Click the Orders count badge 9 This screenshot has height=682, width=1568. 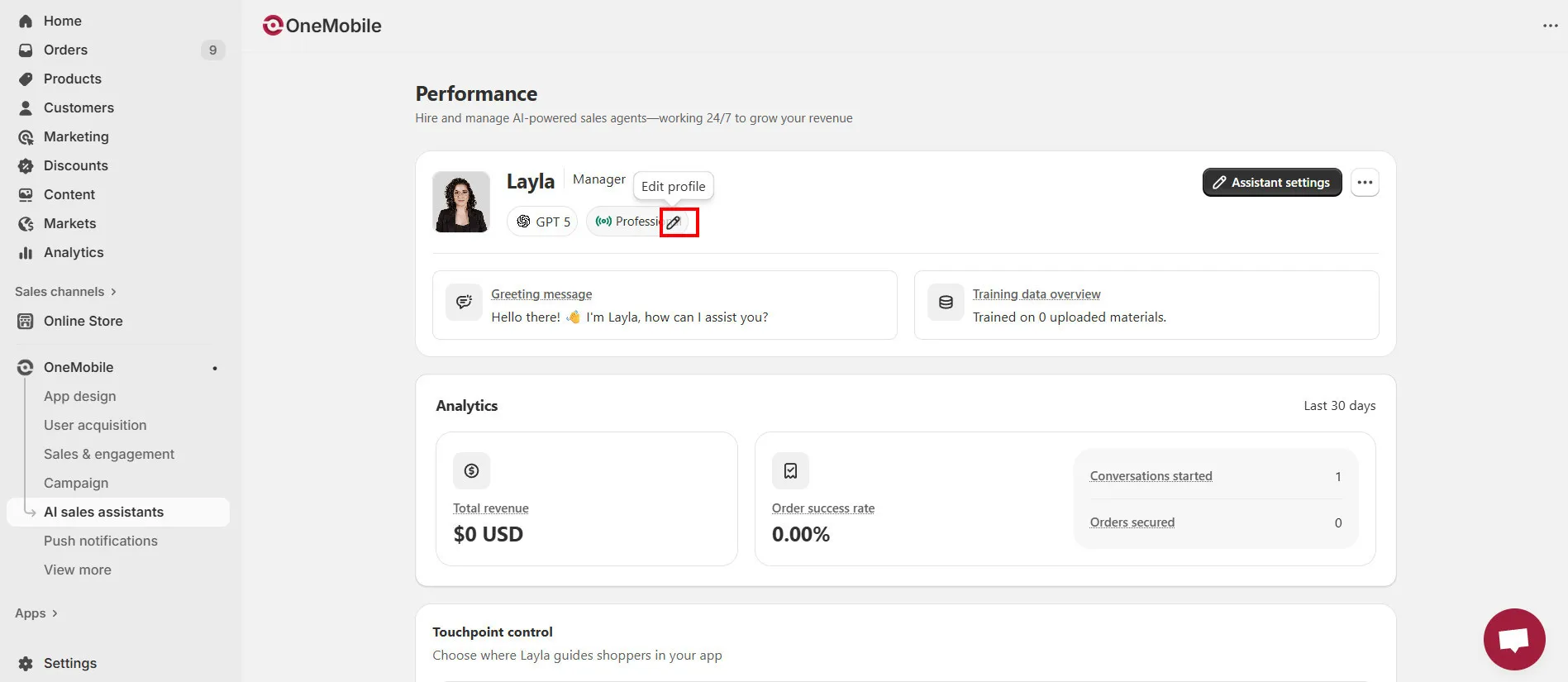tap(212, 50)
